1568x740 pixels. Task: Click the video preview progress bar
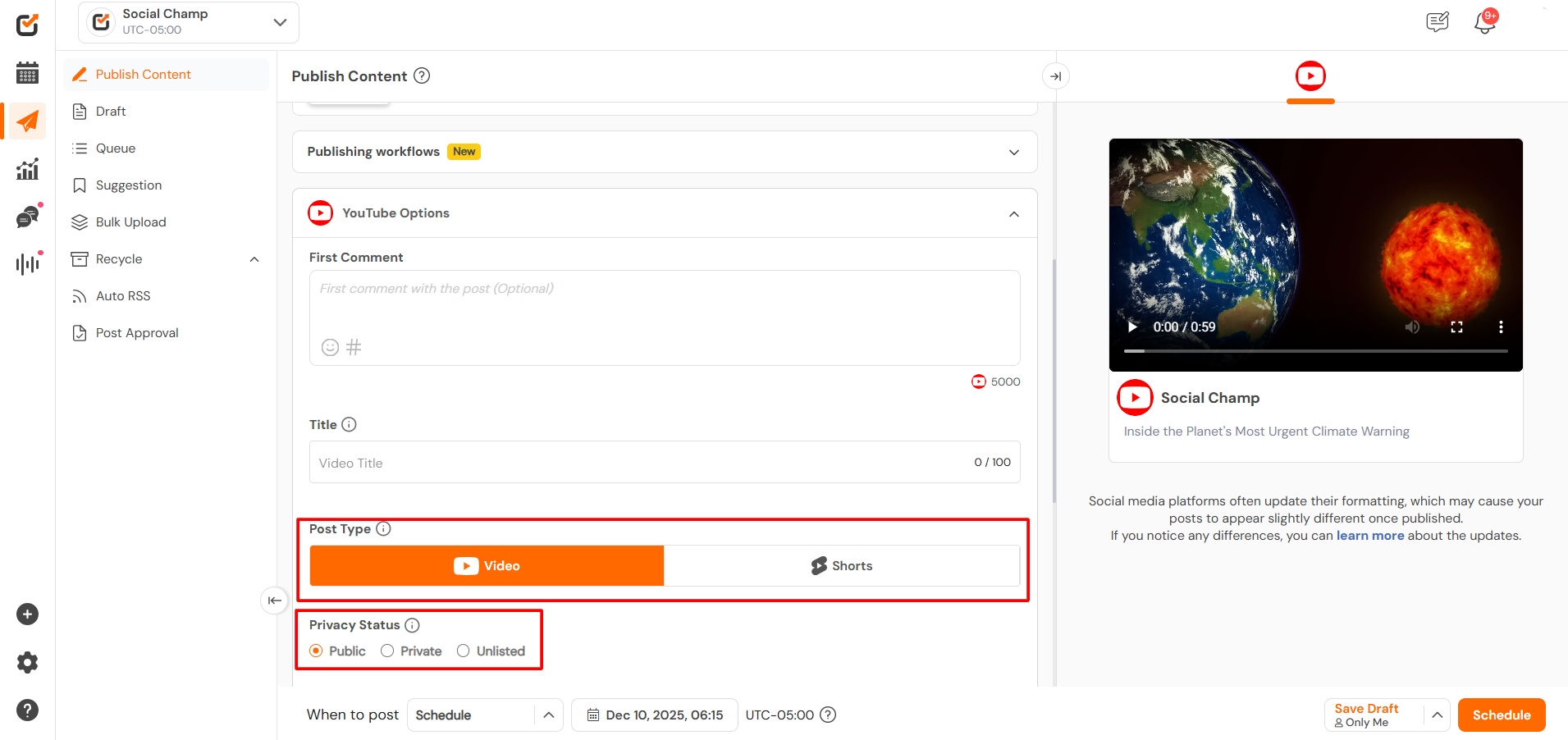tap(1315, 351)
